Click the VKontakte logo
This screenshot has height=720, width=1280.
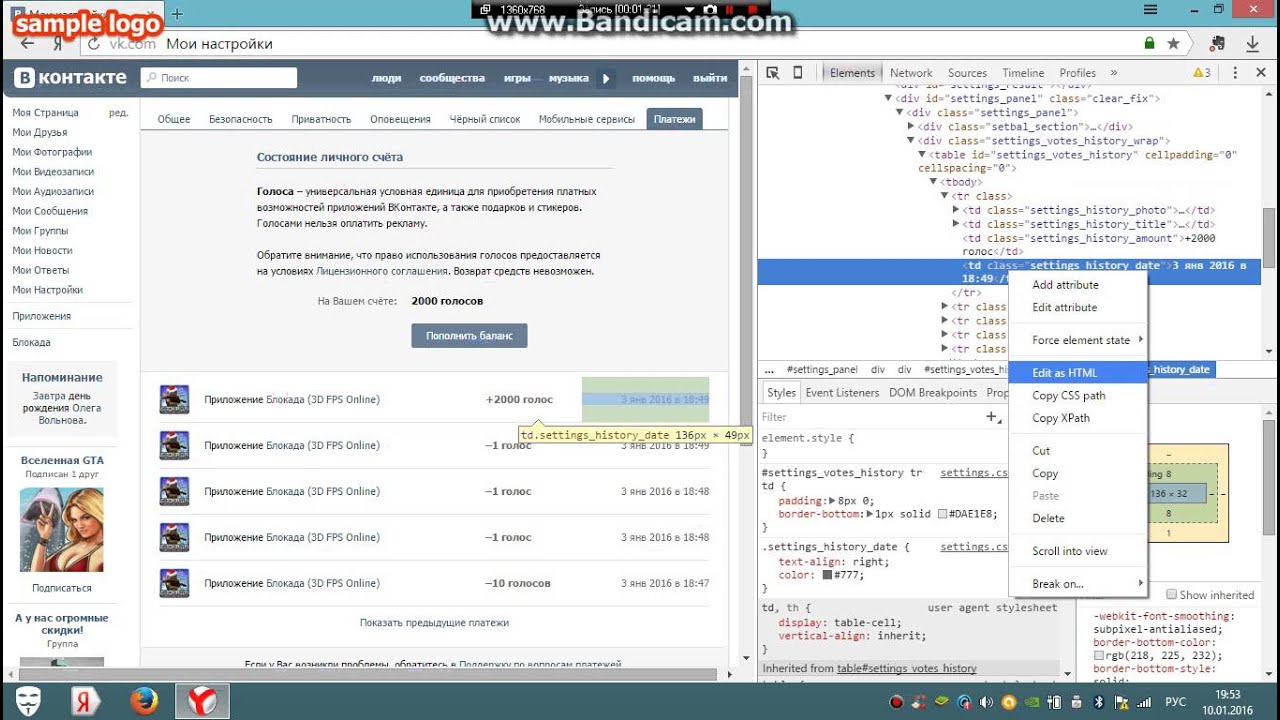[x=70, y=77]
